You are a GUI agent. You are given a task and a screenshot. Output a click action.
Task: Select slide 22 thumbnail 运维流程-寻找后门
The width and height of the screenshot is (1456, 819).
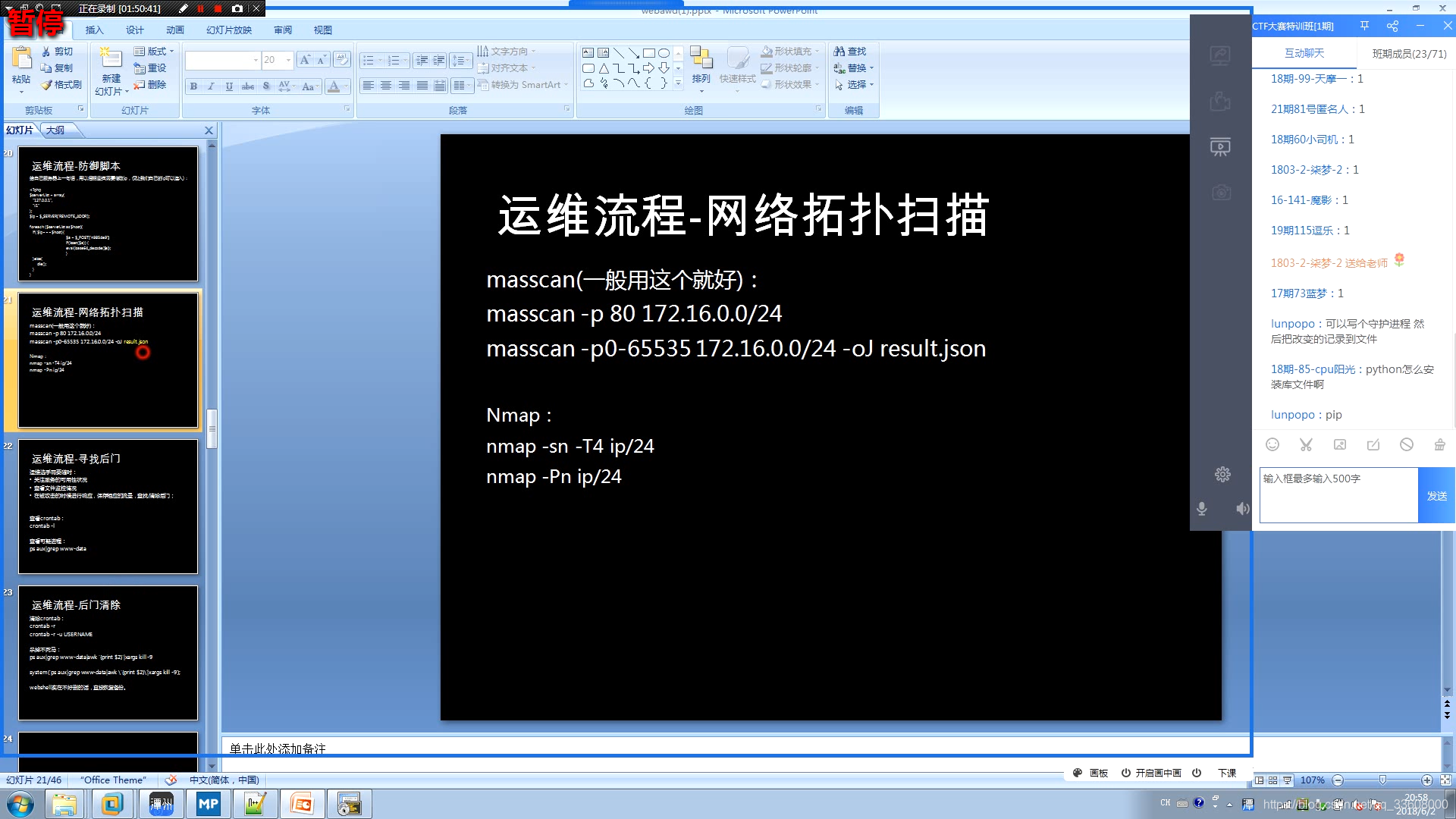point(108,507)
